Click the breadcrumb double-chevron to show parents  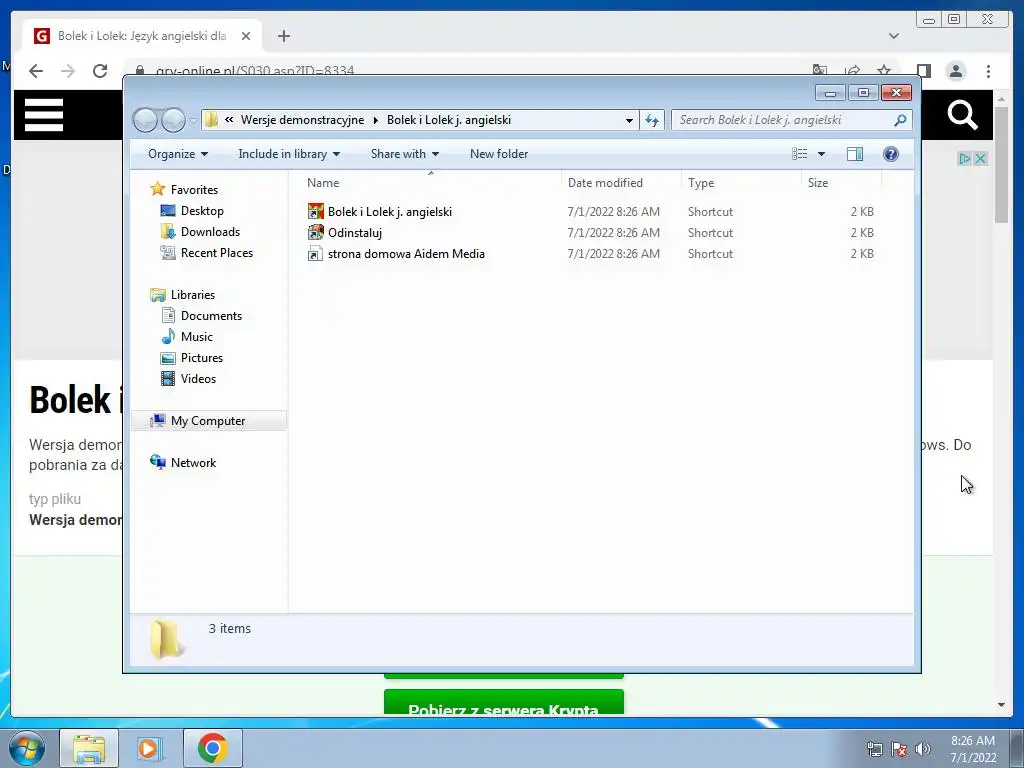click(229, 120)
